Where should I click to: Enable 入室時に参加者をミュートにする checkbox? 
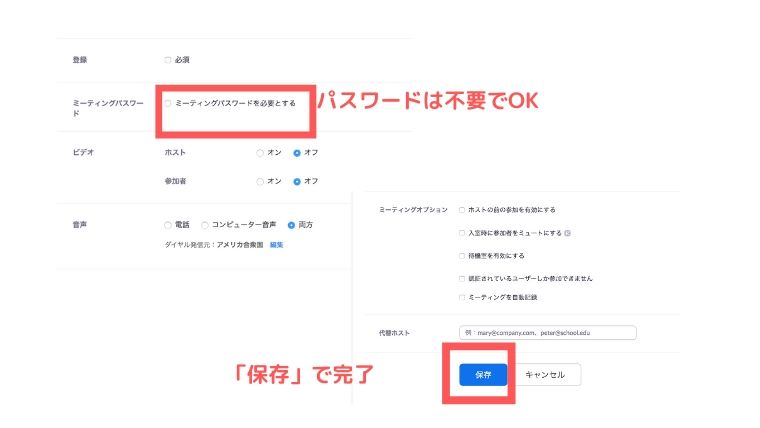pos(461,233)
